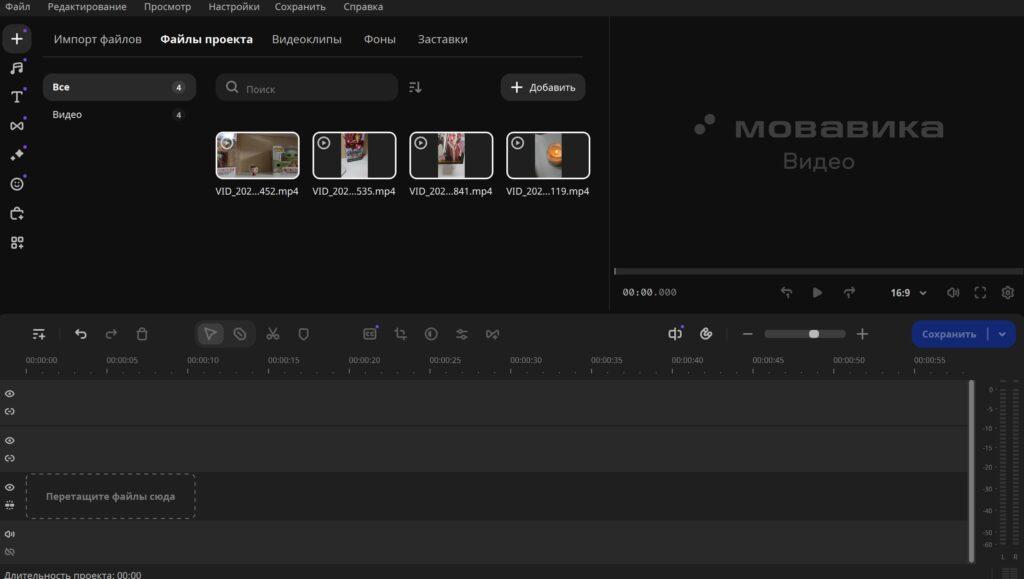
Task: Click the timeline zoom slider handle
Action: [814, 334]
